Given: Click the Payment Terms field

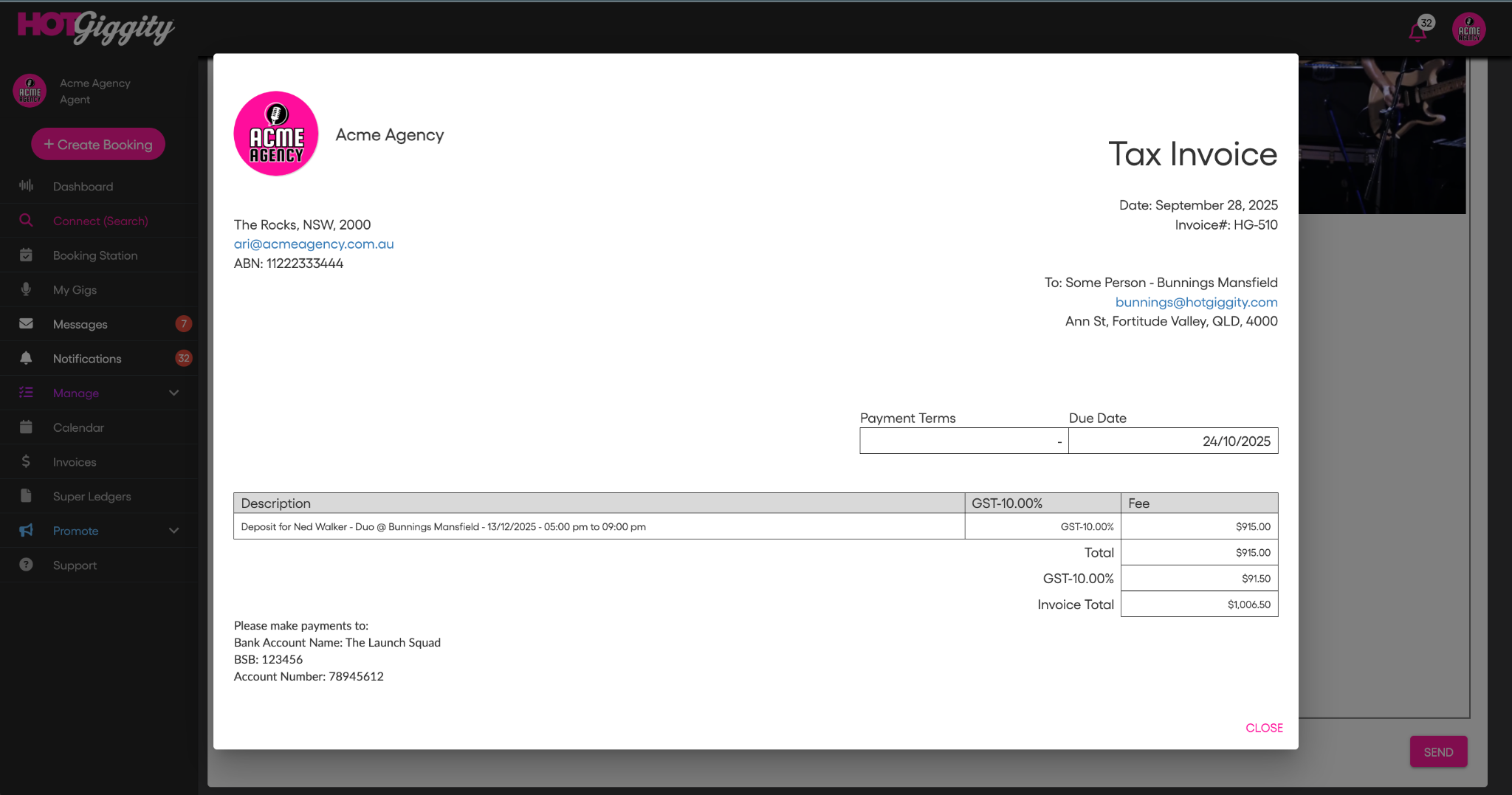Looking at the screenshot, I should click(964, 441).
